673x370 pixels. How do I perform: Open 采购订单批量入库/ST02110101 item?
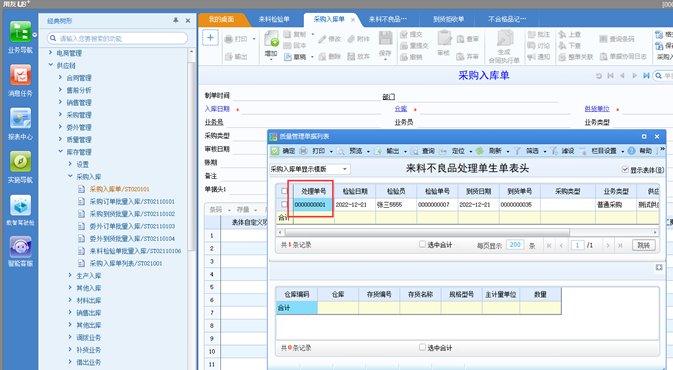click(131, 201)
